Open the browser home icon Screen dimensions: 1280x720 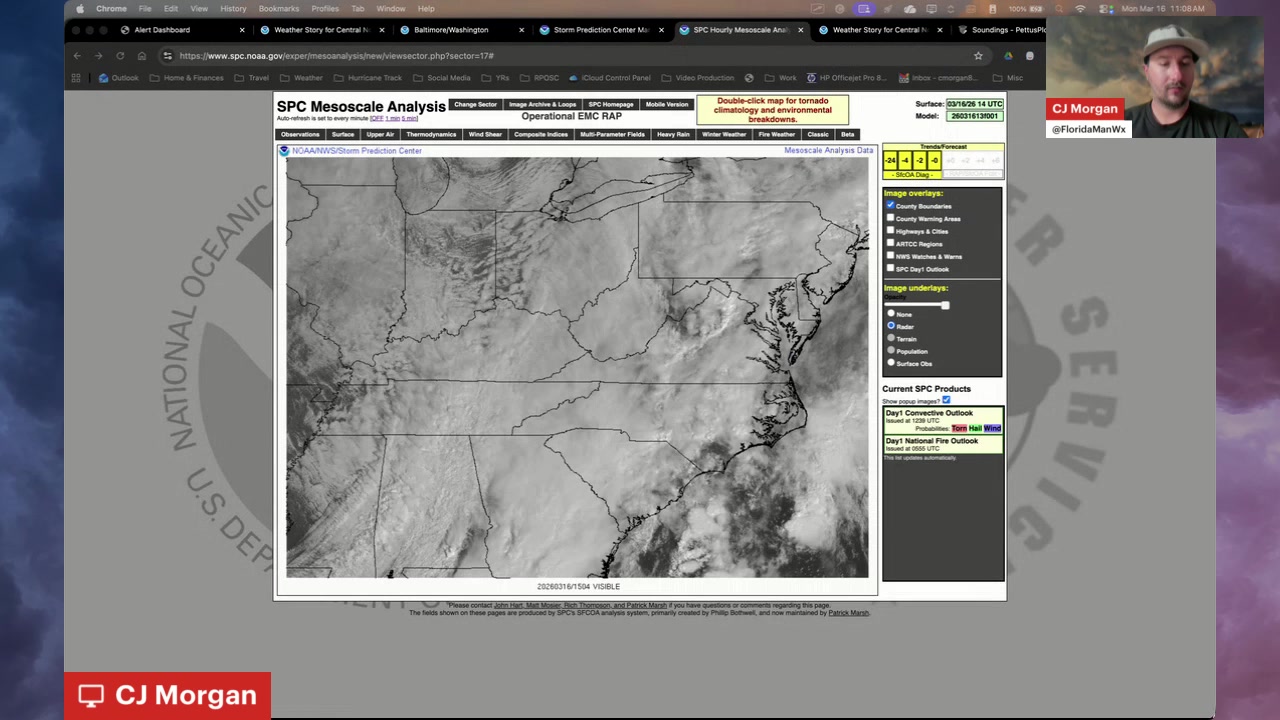pos(142,56)
